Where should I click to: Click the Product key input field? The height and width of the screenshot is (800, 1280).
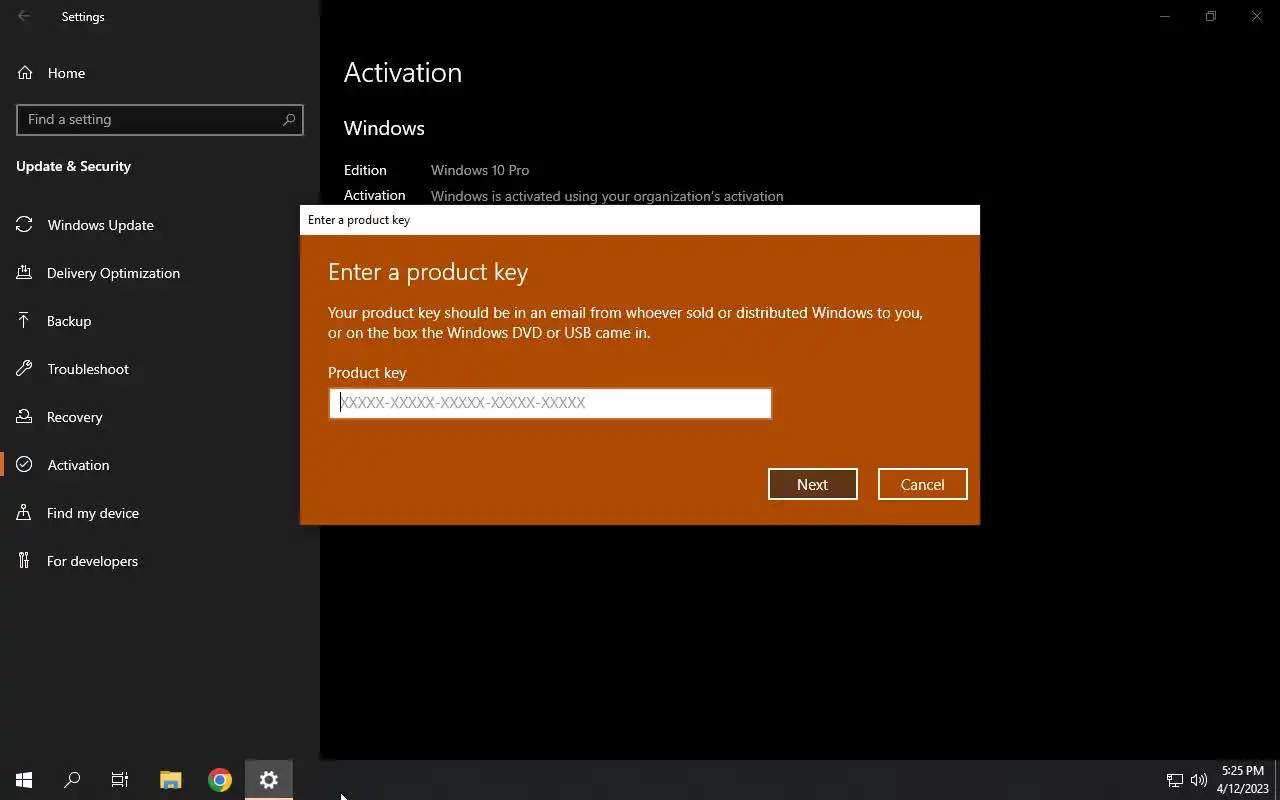tap(550, 403)
